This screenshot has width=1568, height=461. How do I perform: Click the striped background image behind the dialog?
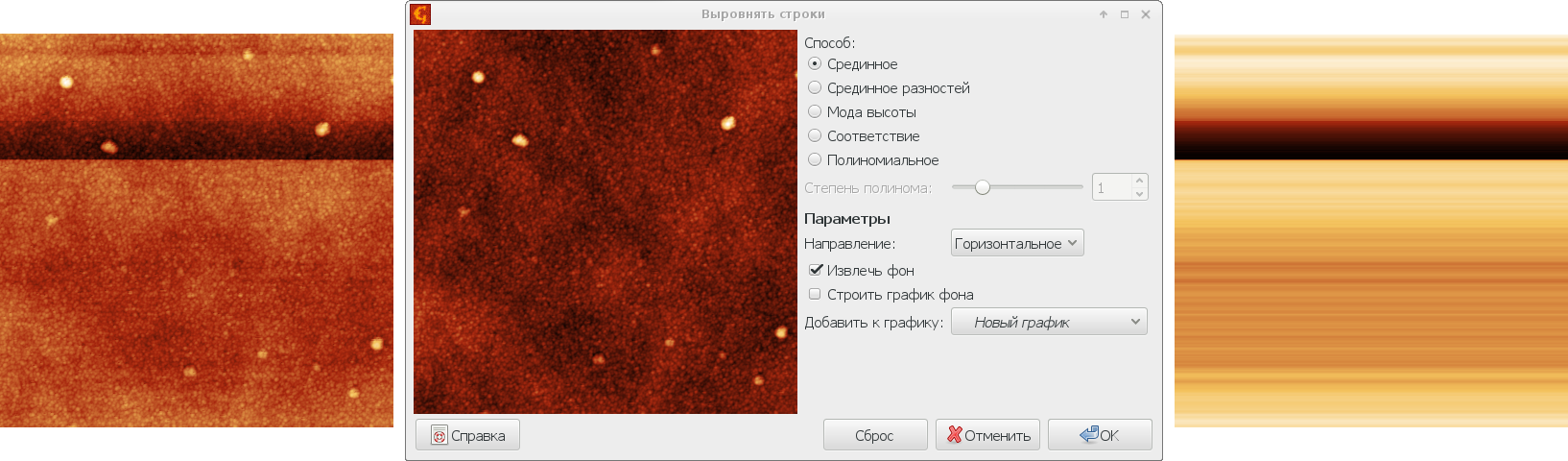(1371, 231)
